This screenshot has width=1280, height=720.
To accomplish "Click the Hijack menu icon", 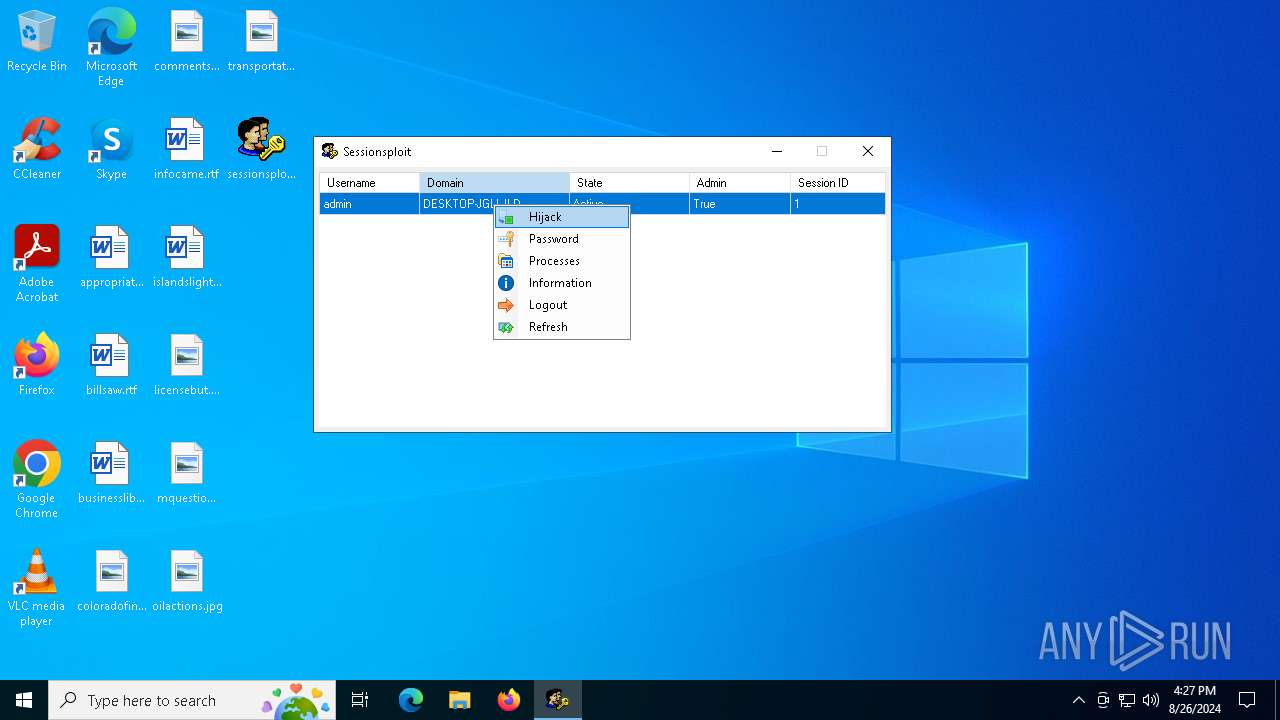I will 506,217.
